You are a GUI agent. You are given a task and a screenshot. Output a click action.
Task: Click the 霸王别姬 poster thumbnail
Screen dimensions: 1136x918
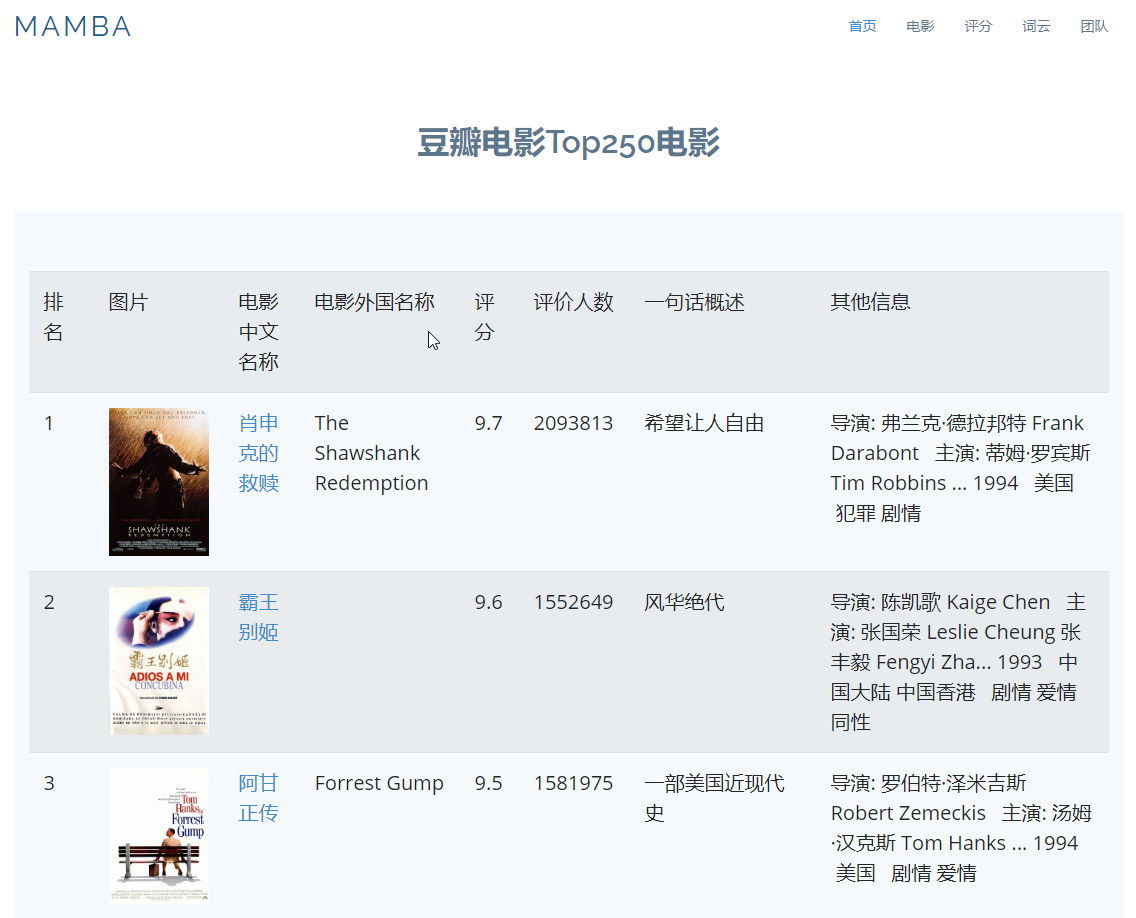pyautogui.click(x=159, y=661)
